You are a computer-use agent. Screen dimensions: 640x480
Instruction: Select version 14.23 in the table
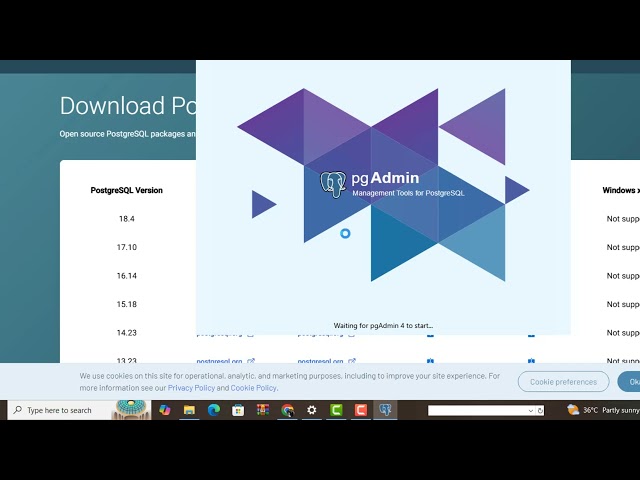click(127, 333)
